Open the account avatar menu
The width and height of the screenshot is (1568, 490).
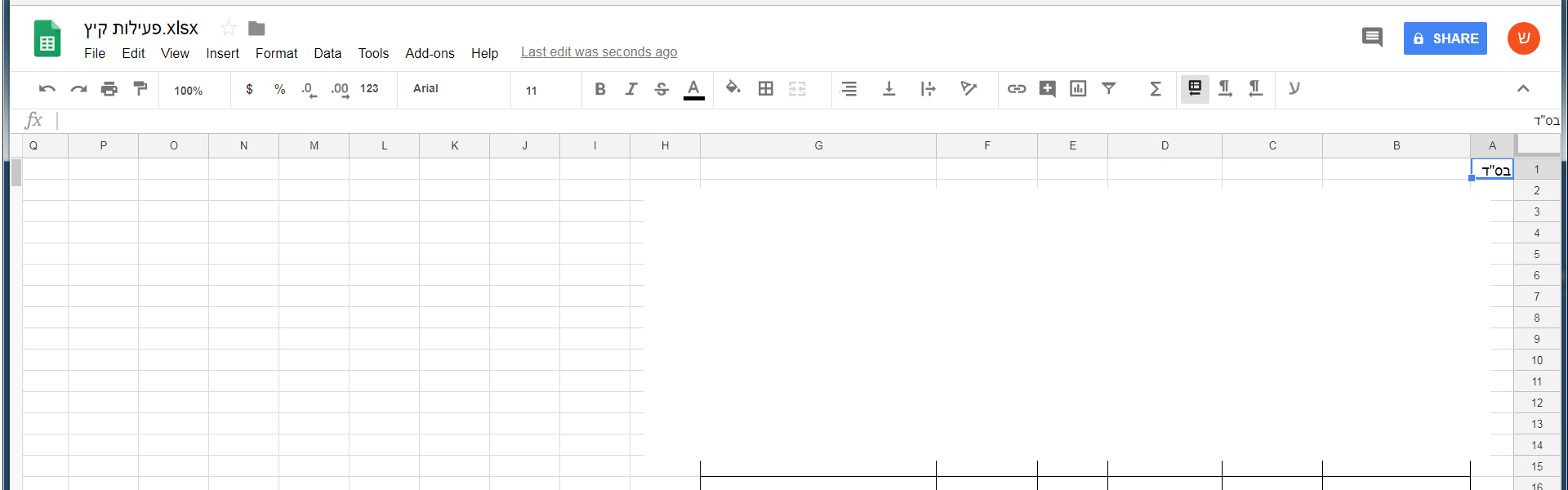pos(1523,38)
